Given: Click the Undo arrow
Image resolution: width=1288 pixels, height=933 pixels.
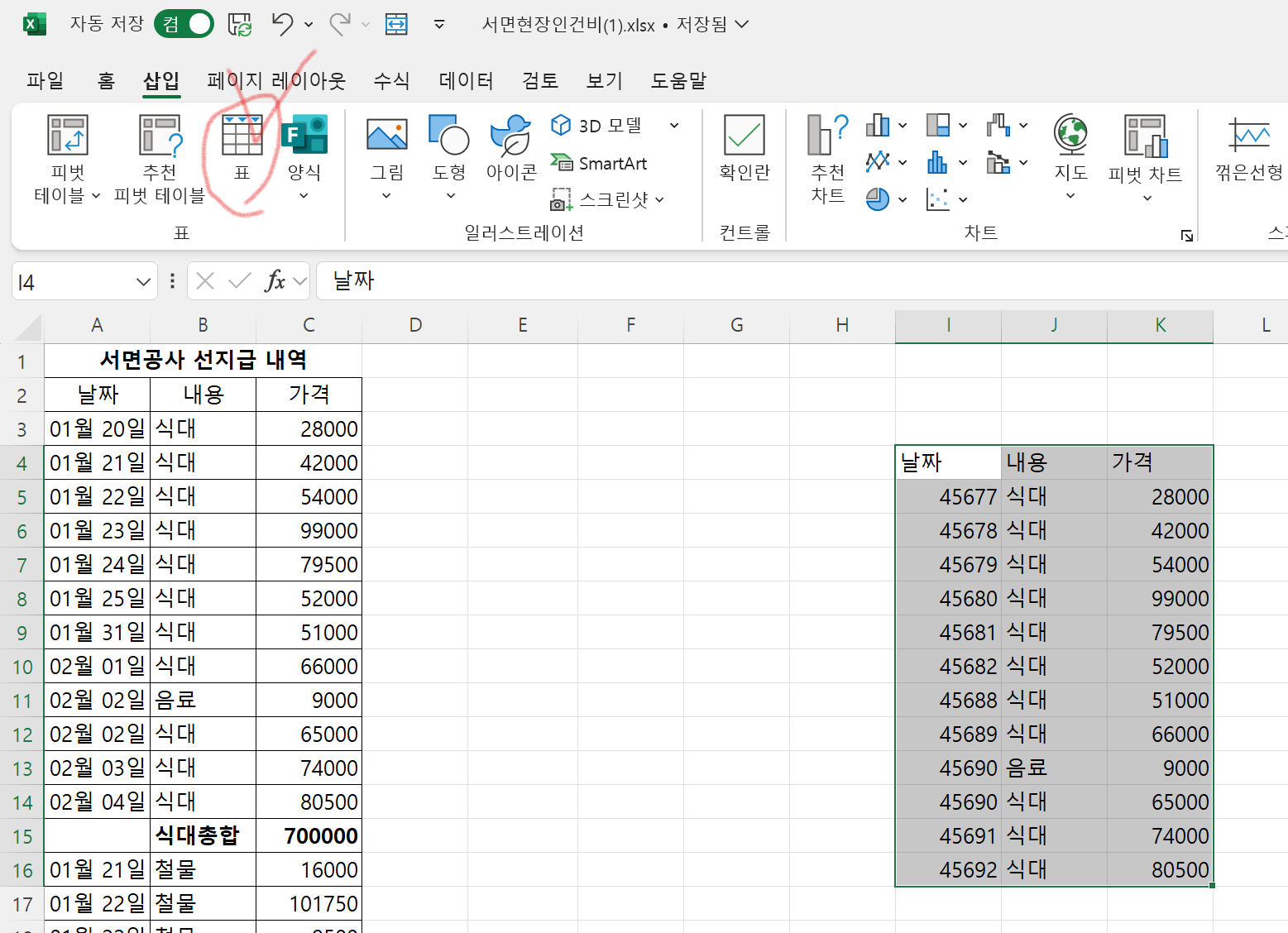Looking at the screenshot, I should (x=282, y=25).
